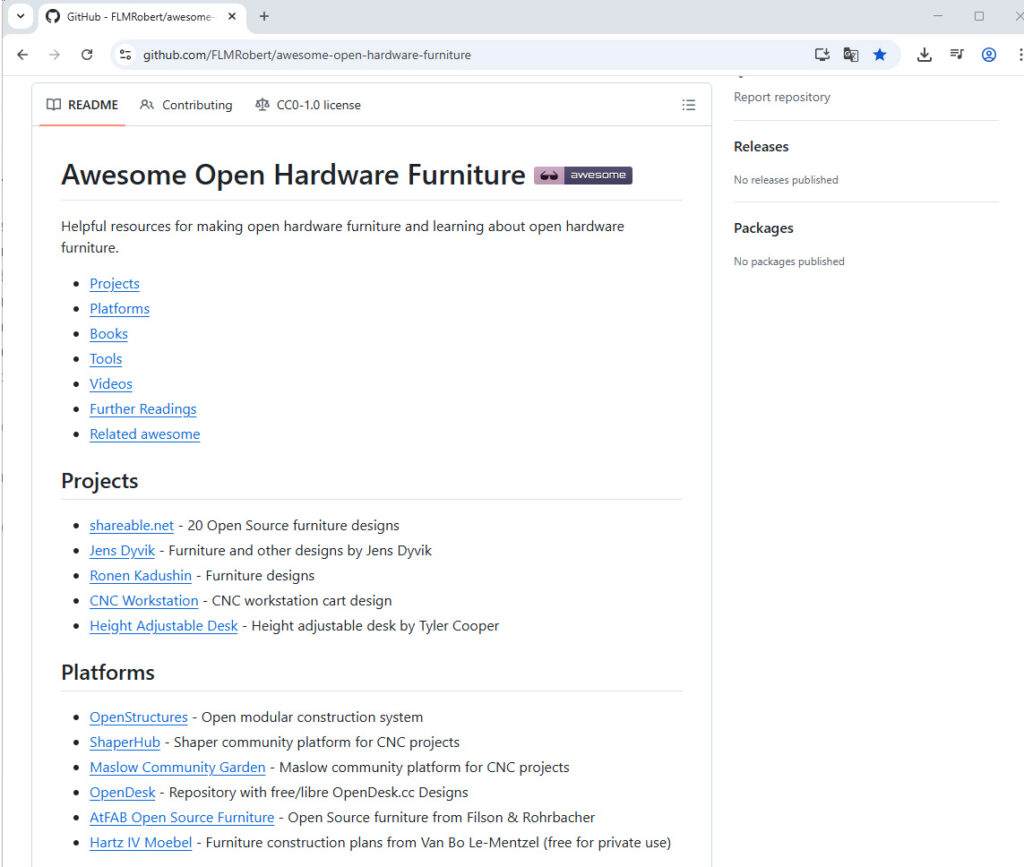This screenshot has height=867, width=1024.
Task: Click the browser reload icon
Action: coord(87,55)
